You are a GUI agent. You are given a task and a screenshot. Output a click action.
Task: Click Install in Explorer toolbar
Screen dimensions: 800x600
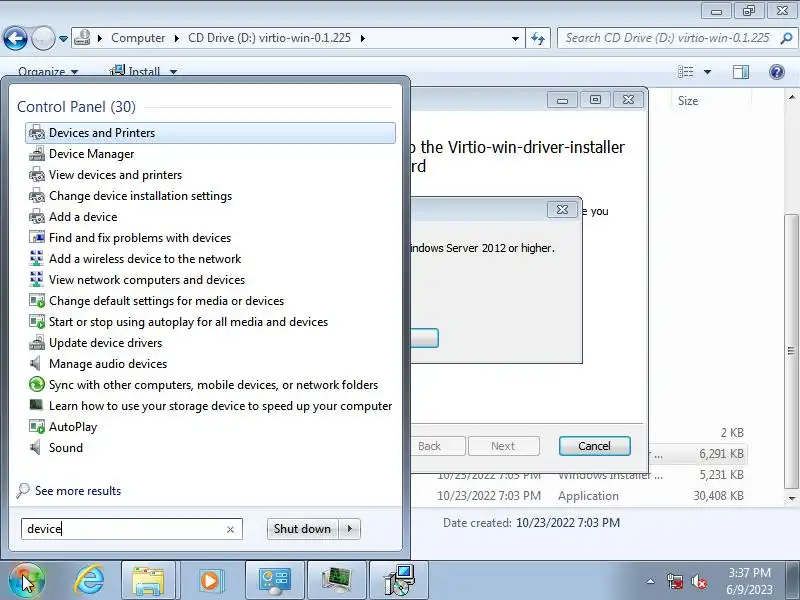pyautogui.click(x=135, y=71)
